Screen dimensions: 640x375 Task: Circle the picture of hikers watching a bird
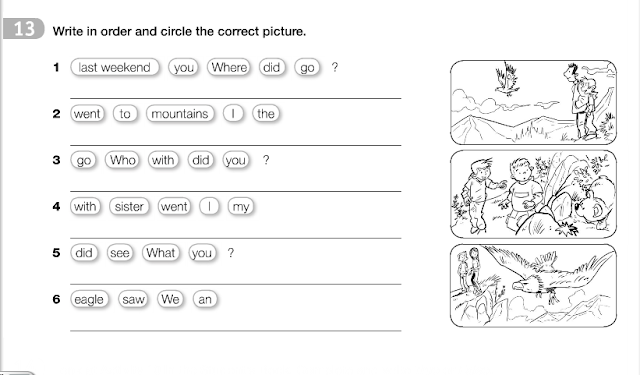533,102
